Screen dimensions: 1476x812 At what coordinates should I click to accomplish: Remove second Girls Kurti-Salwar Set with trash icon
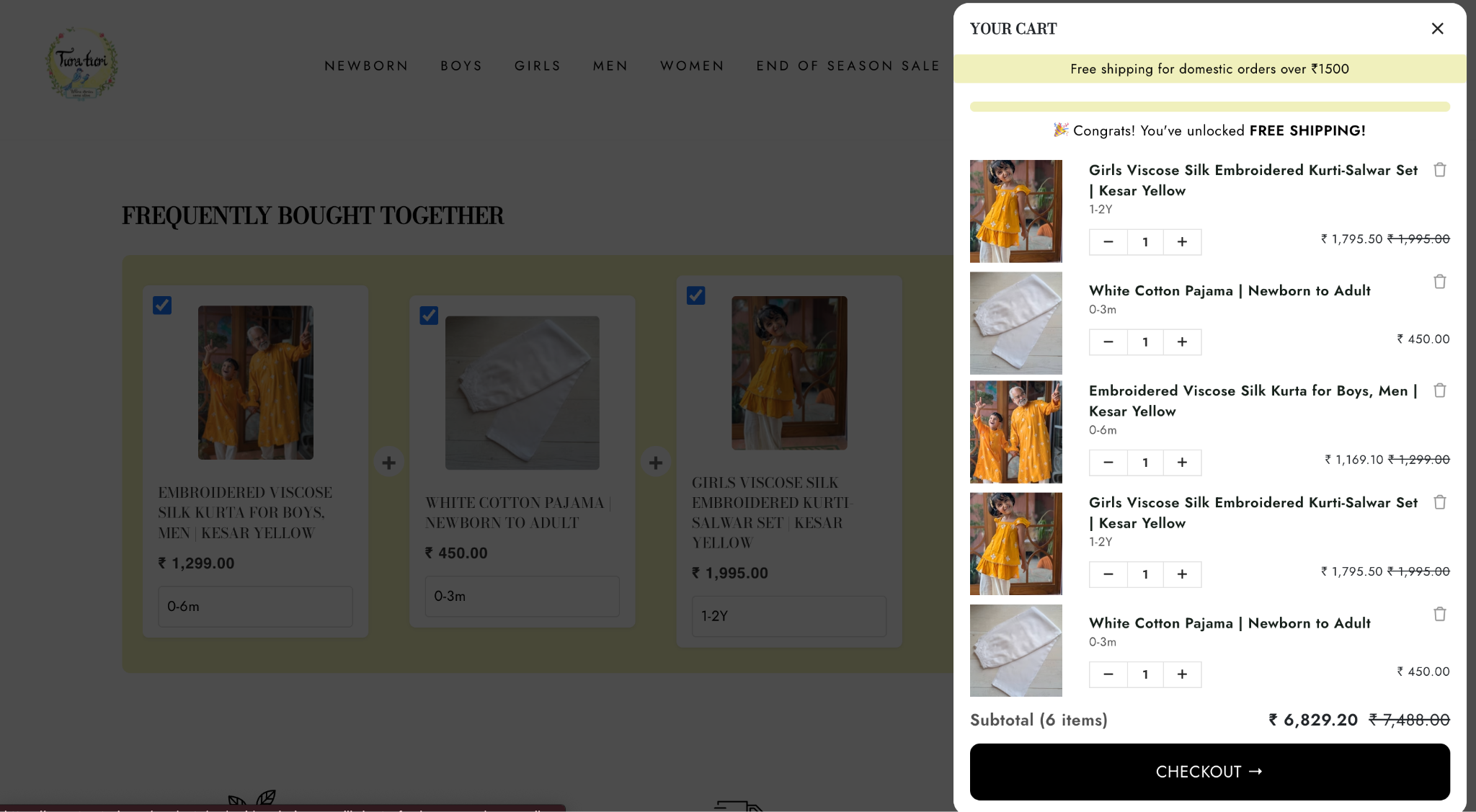coord(1439,502)
